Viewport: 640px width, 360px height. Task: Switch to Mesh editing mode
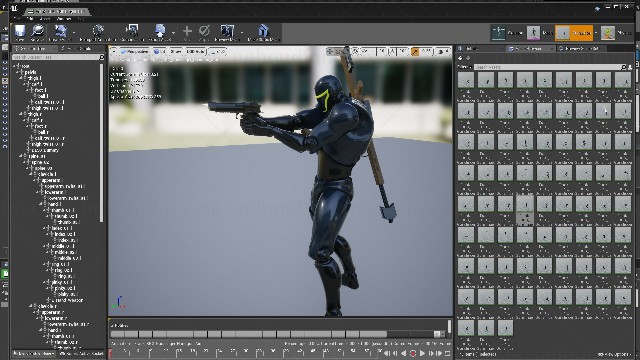(540, 33)
